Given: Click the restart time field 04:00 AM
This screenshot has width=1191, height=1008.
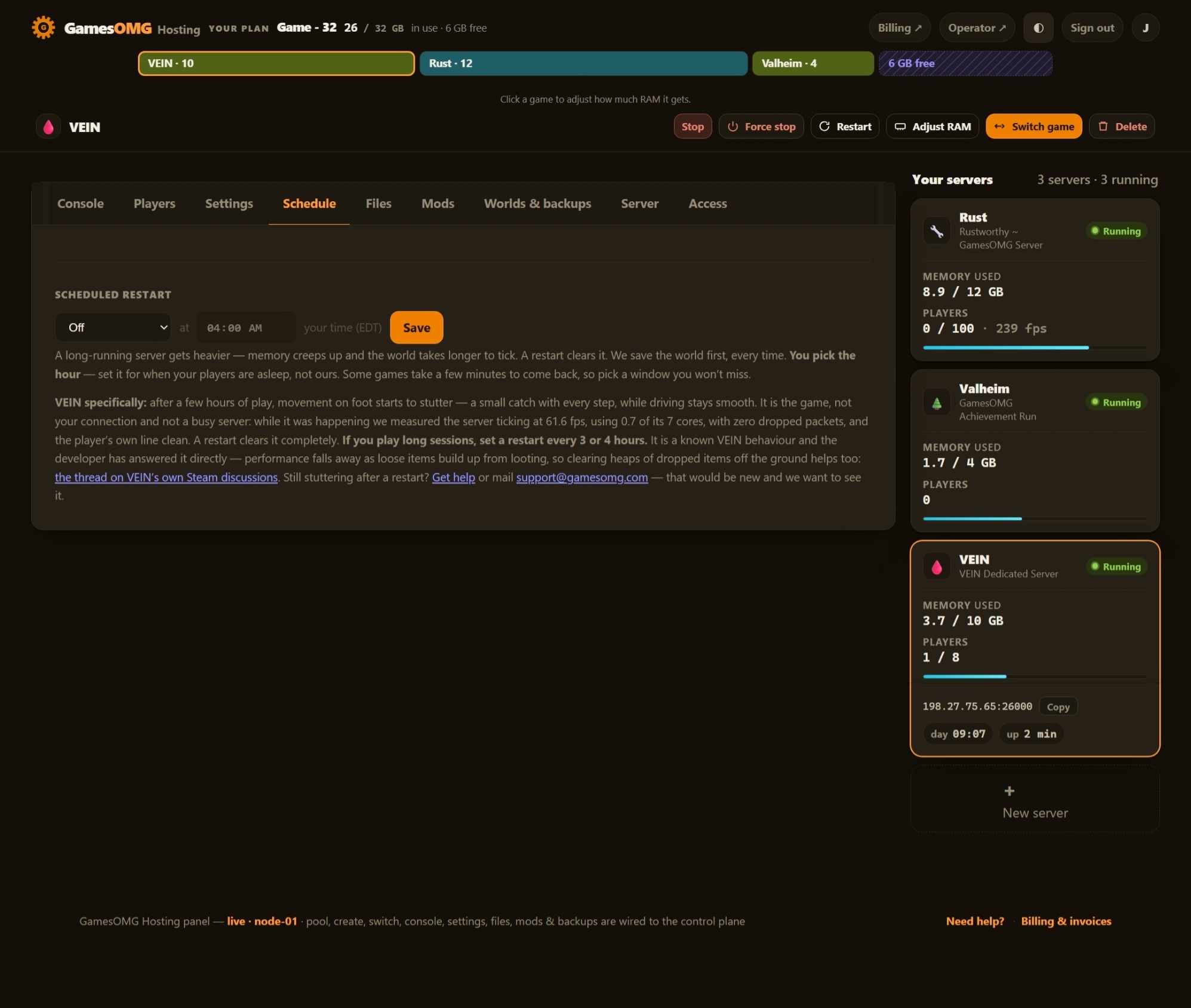Looking at the screenshot, I should tap(246, 327).
